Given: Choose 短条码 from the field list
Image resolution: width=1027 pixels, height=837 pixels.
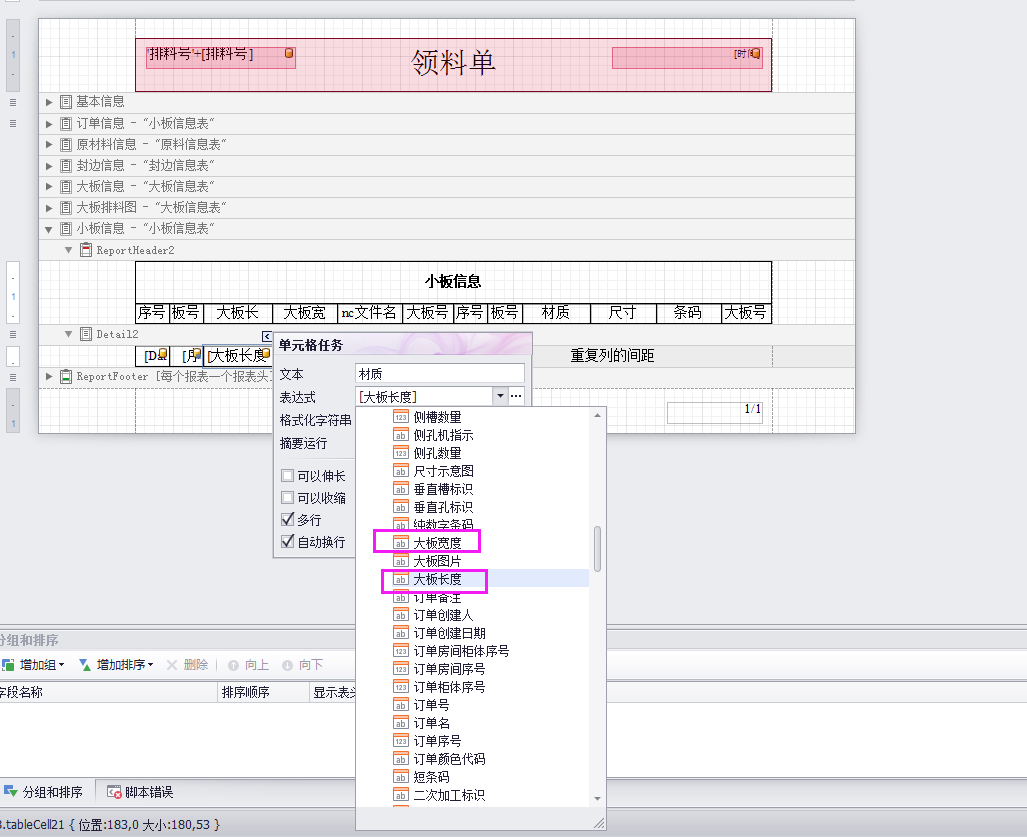Looking at the screenshot, I should [x=432, y=777].
